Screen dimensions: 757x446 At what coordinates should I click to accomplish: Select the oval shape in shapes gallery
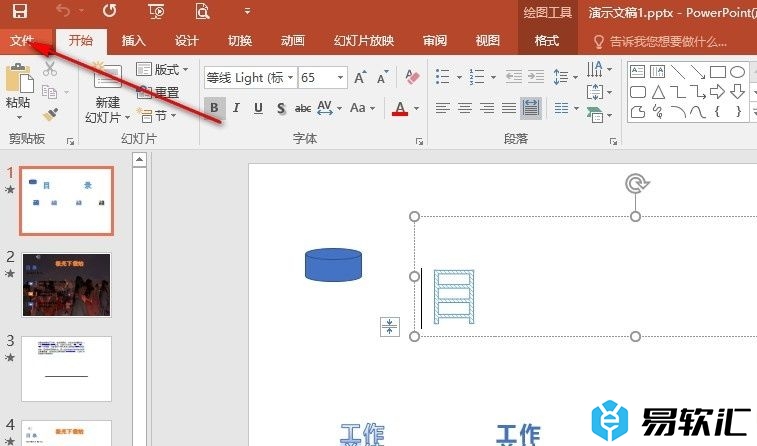click(738, 72)
